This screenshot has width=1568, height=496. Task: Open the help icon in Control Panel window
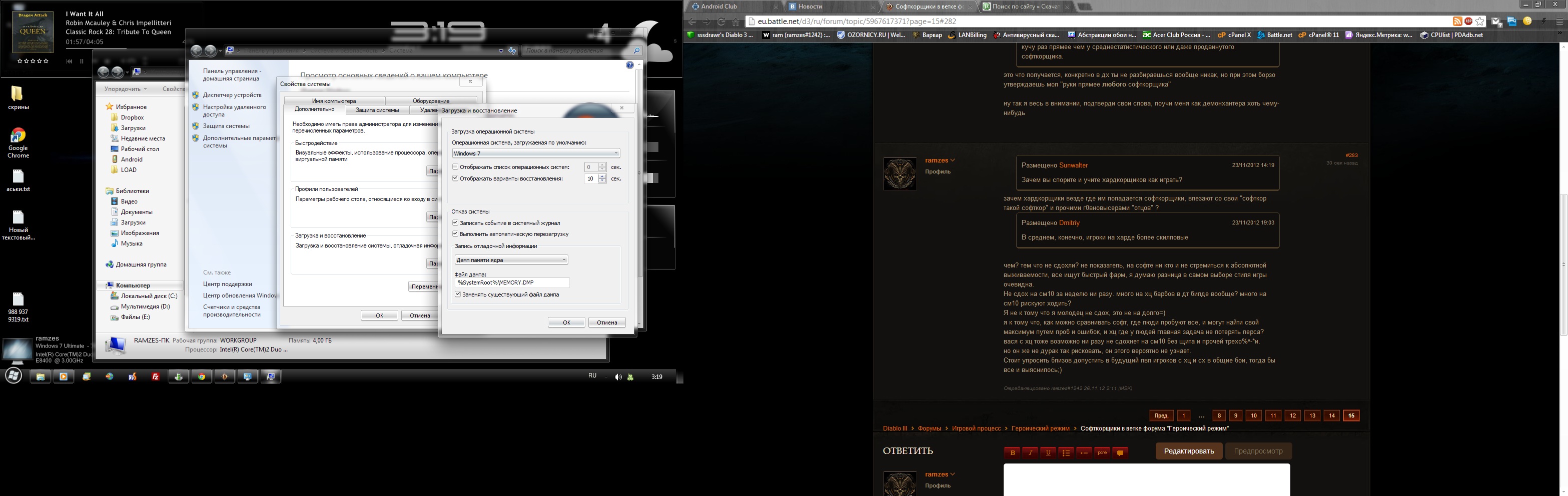tap(629, 65)
